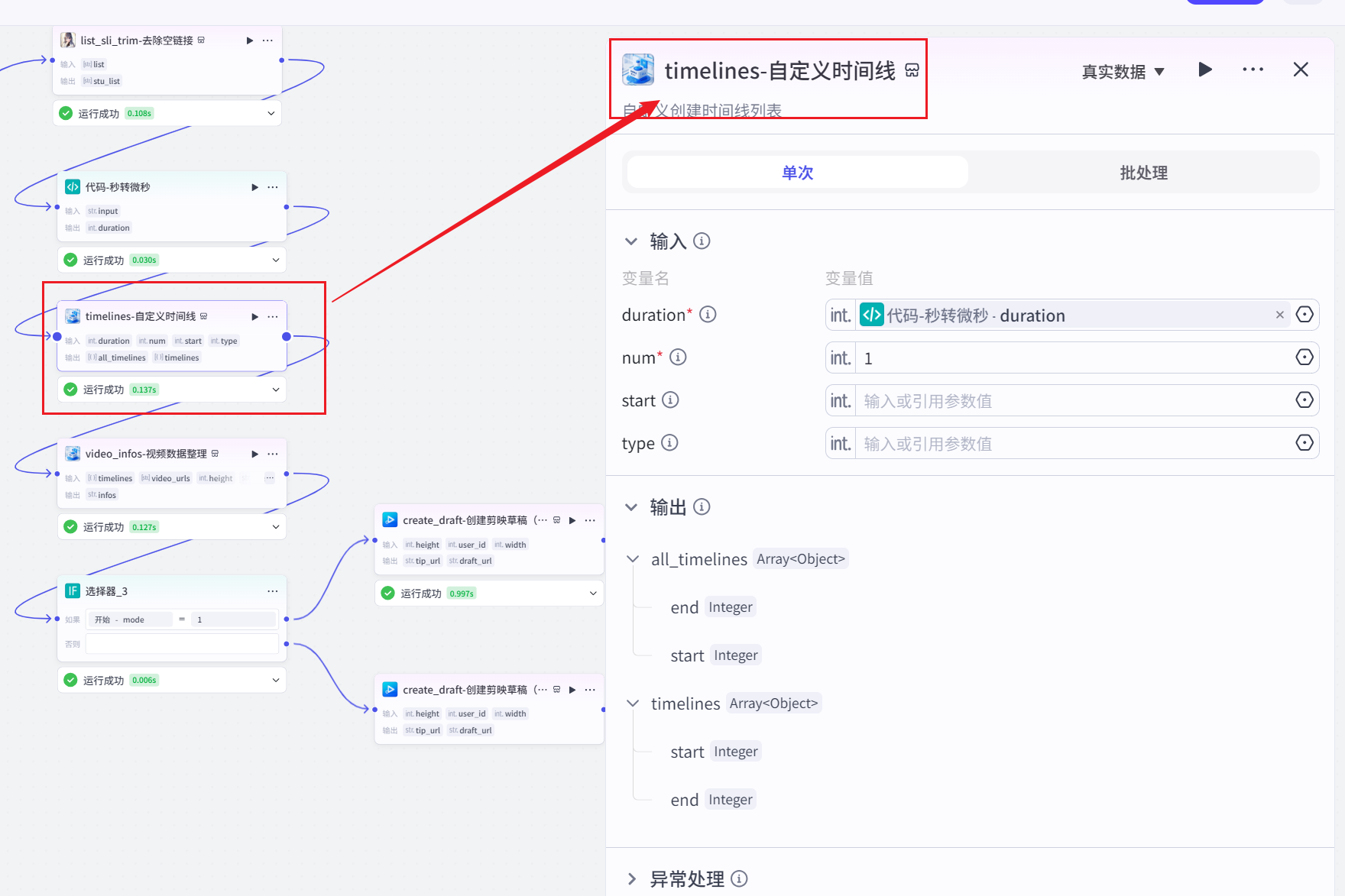Open the parameter settings icon beside the num field
This screenshot has height=896, width=1345.
[x=1304, y=357]
